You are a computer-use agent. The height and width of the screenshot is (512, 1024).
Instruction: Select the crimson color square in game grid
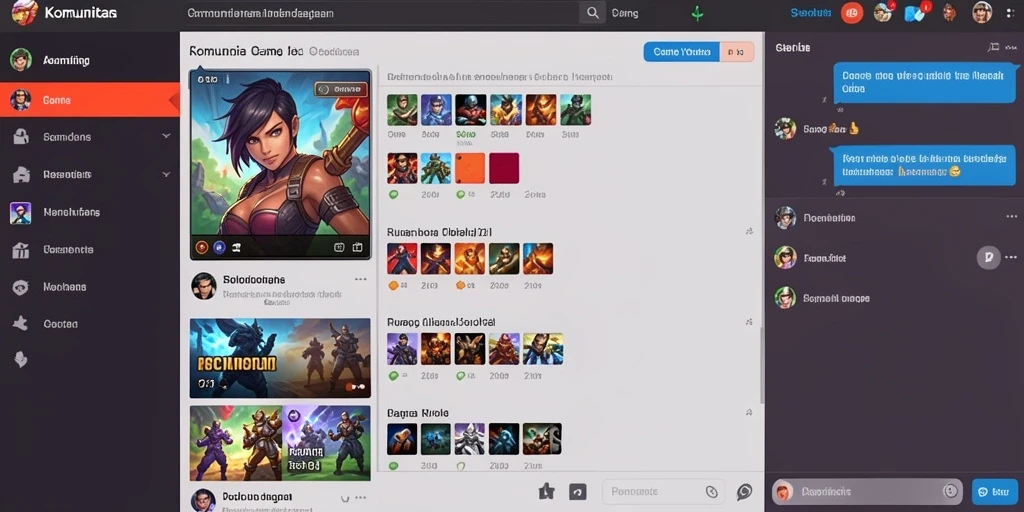pyautogui.click(x=504, y=168)
